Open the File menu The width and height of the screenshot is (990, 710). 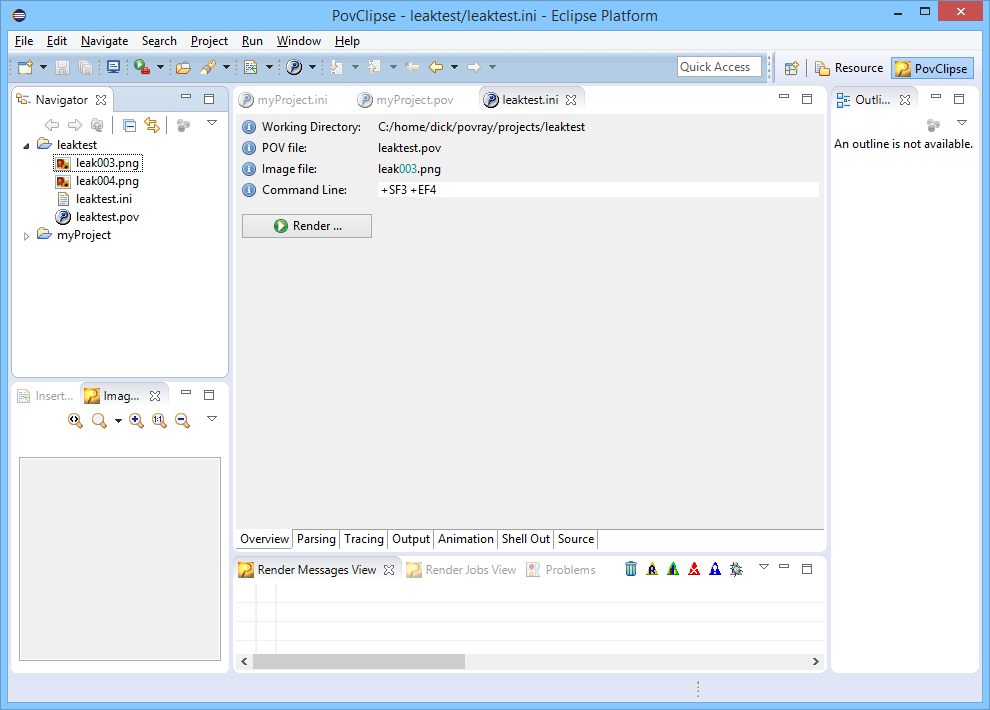pyautogui.click(x=24, y=41)
